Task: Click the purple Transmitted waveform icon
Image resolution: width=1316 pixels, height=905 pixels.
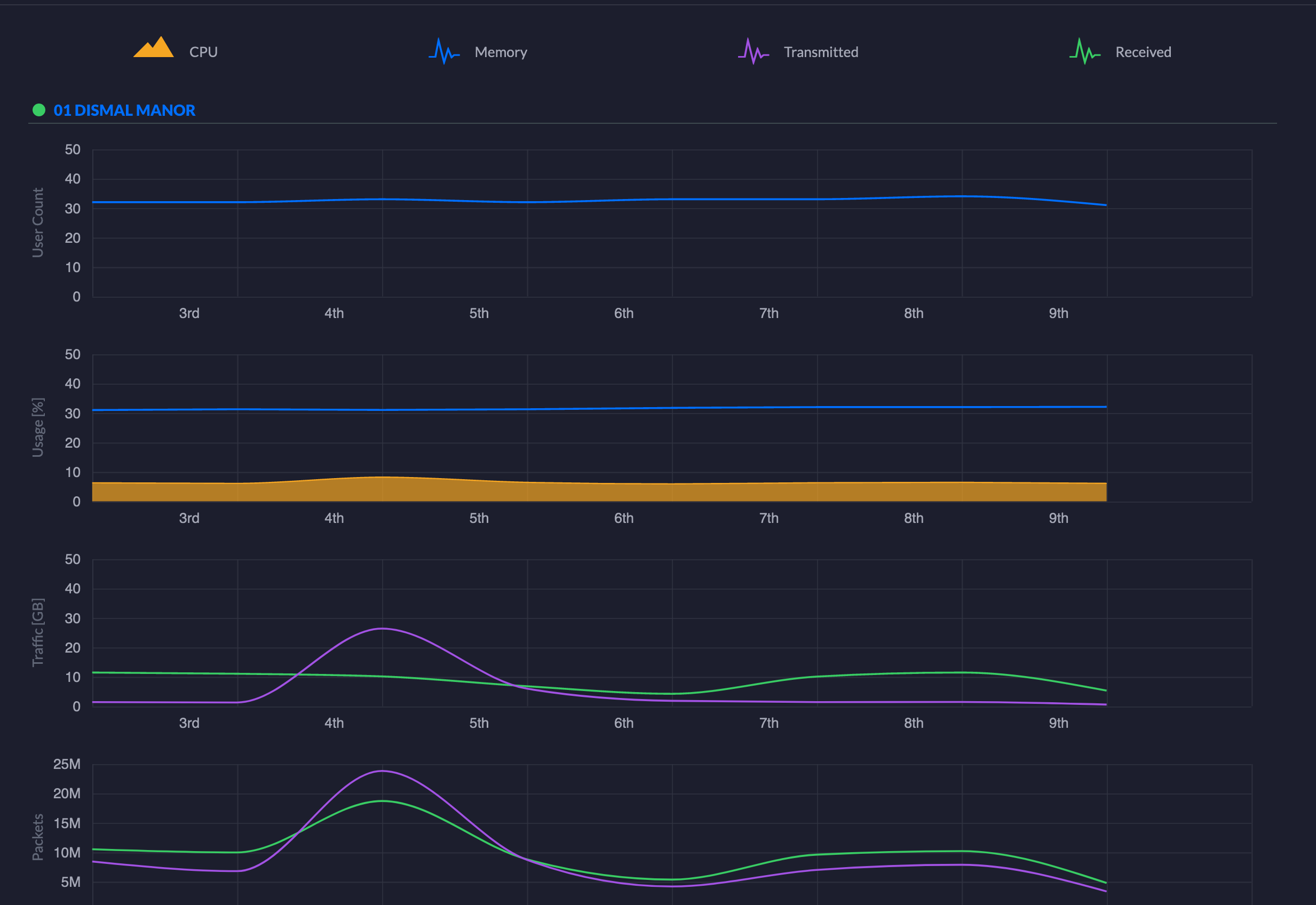Action: coord(753,52)
